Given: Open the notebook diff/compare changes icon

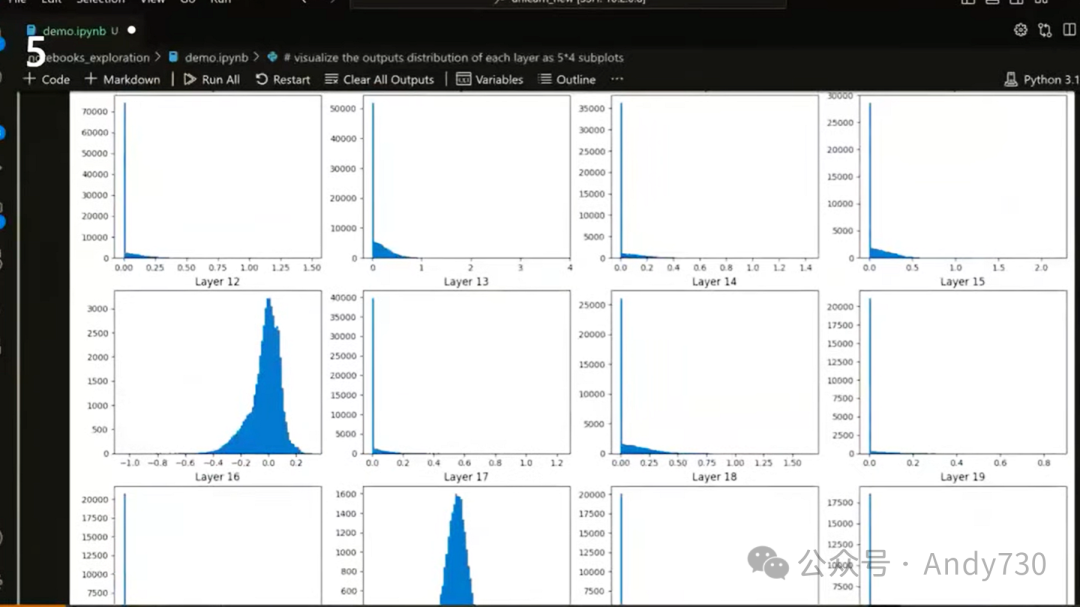Looking at the screenshot, I should click(x=1045, y=30).
